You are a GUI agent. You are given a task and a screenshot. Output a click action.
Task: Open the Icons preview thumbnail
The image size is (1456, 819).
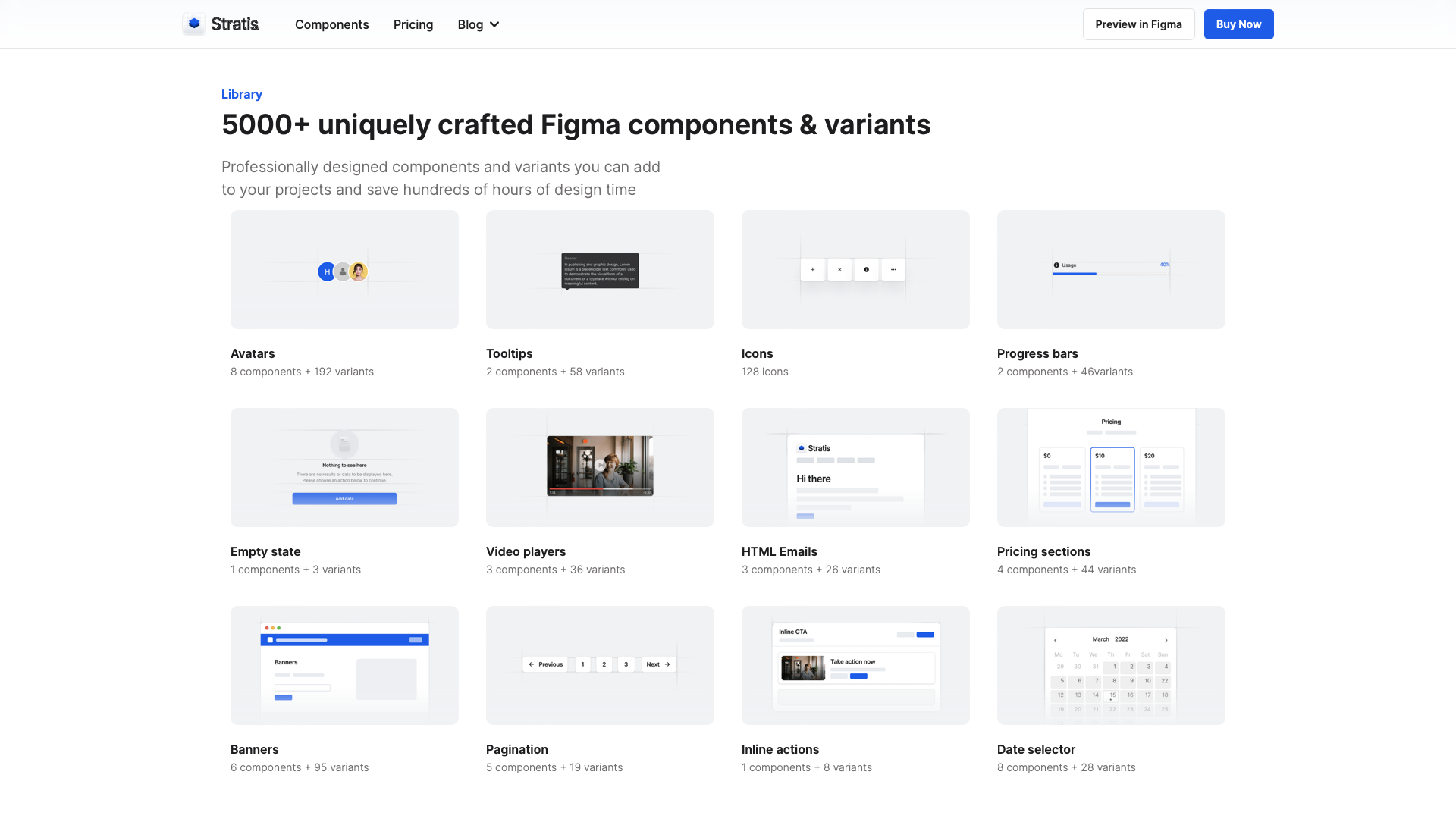(x=855, y=269)
